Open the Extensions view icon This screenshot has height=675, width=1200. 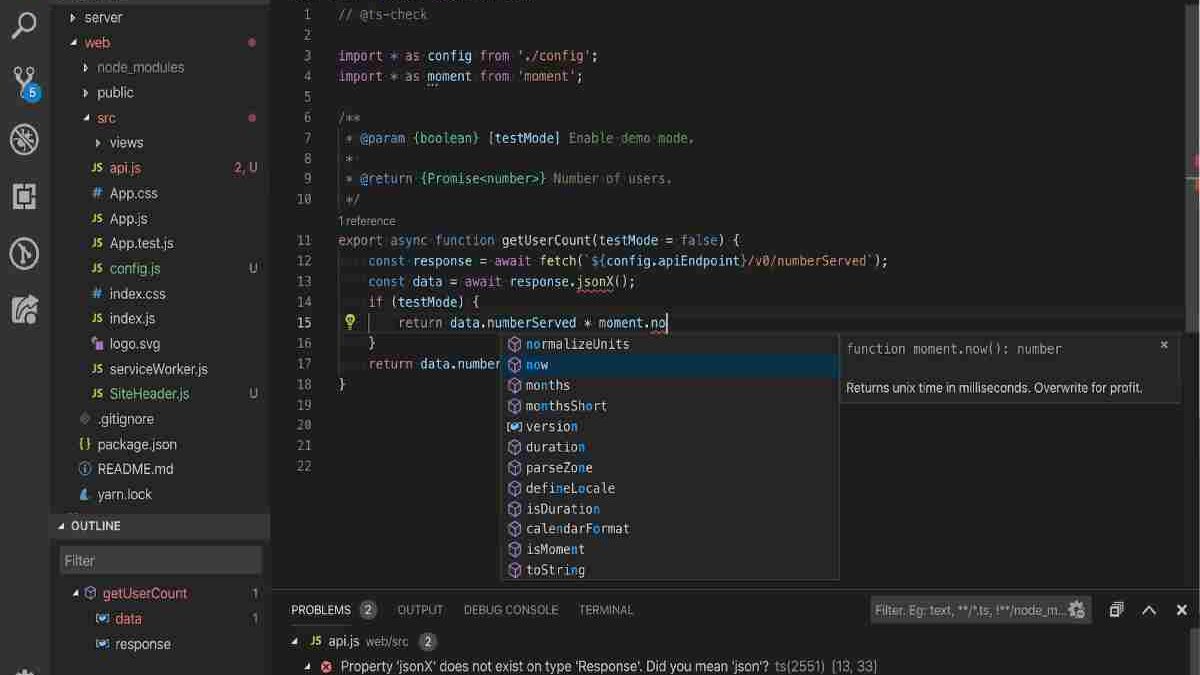24,197
